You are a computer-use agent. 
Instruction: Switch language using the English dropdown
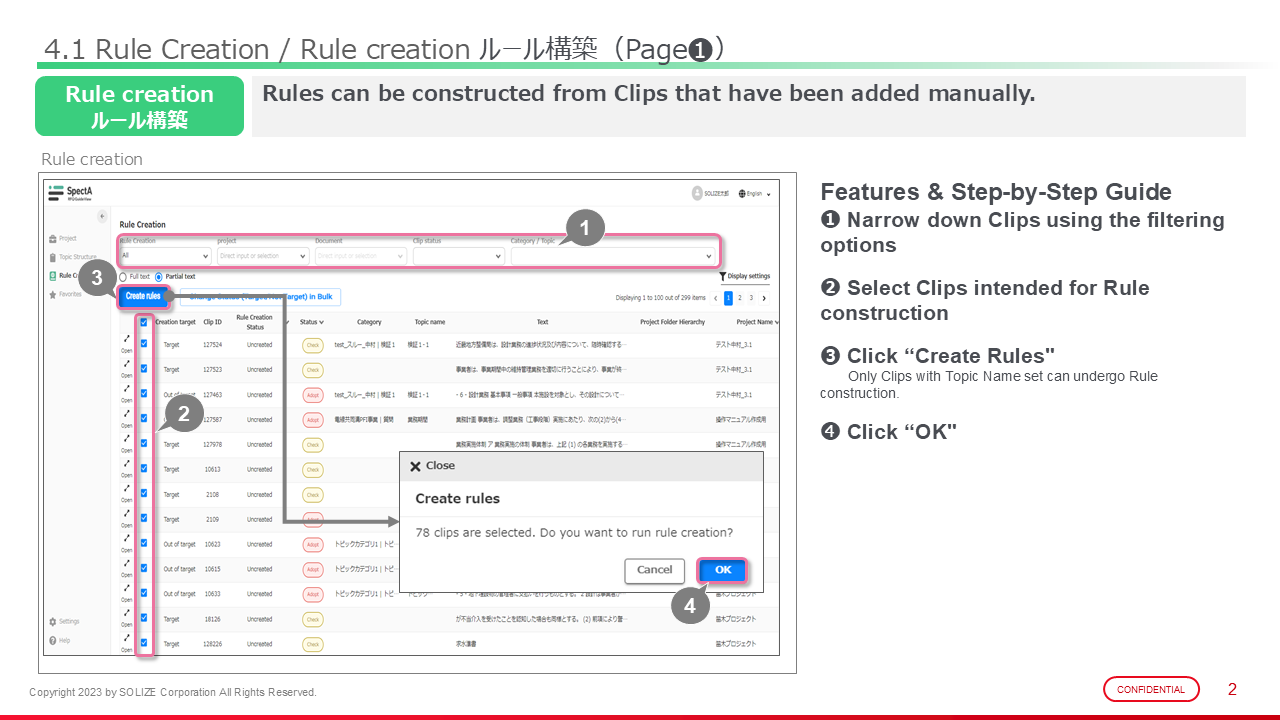(x=755, y=194)
